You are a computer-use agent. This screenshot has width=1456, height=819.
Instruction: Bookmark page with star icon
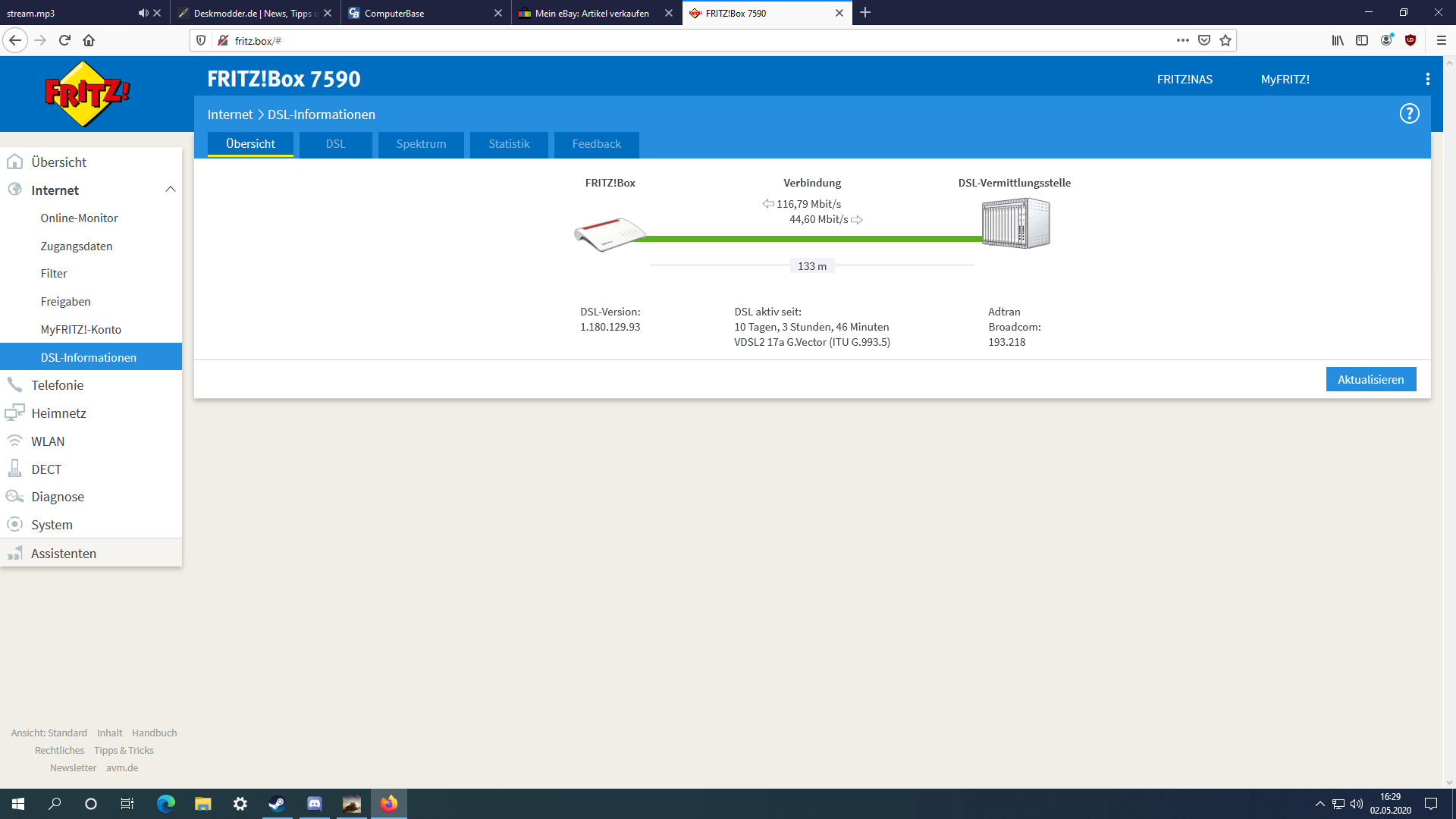[1225, 40]
